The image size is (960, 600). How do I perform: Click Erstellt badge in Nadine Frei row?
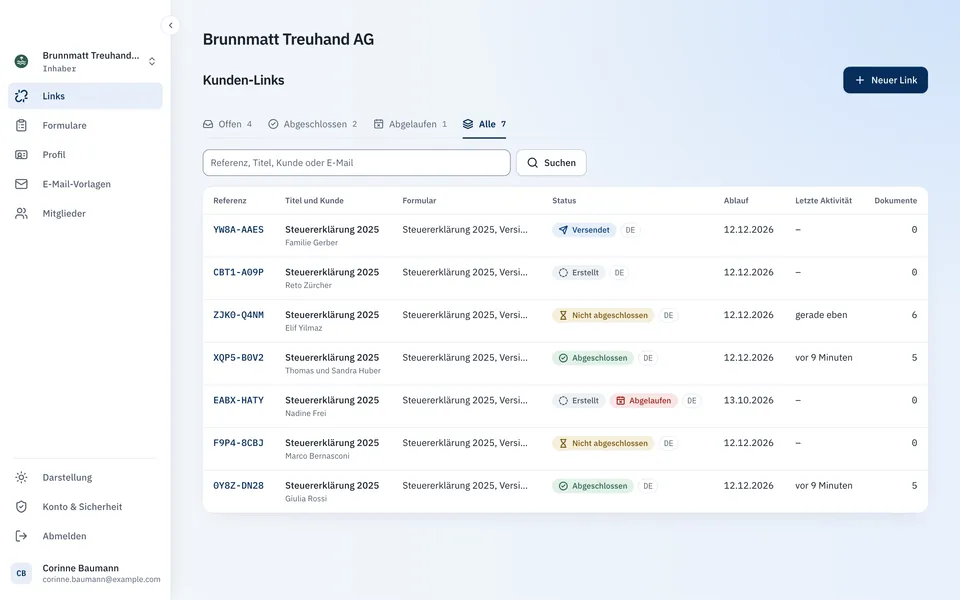point(579,401)
